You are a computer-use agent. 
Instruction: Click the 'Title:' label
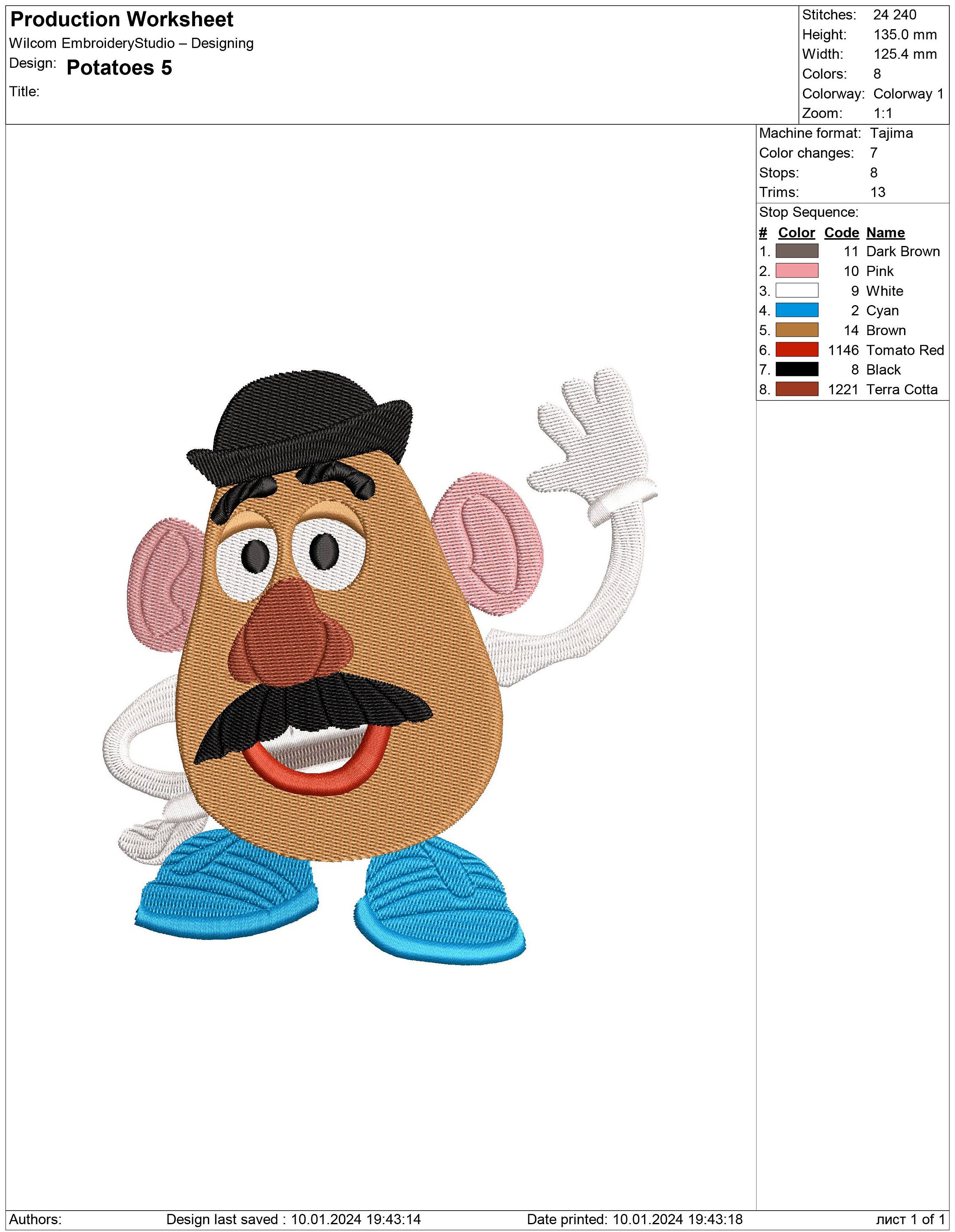tap(24, 92)
